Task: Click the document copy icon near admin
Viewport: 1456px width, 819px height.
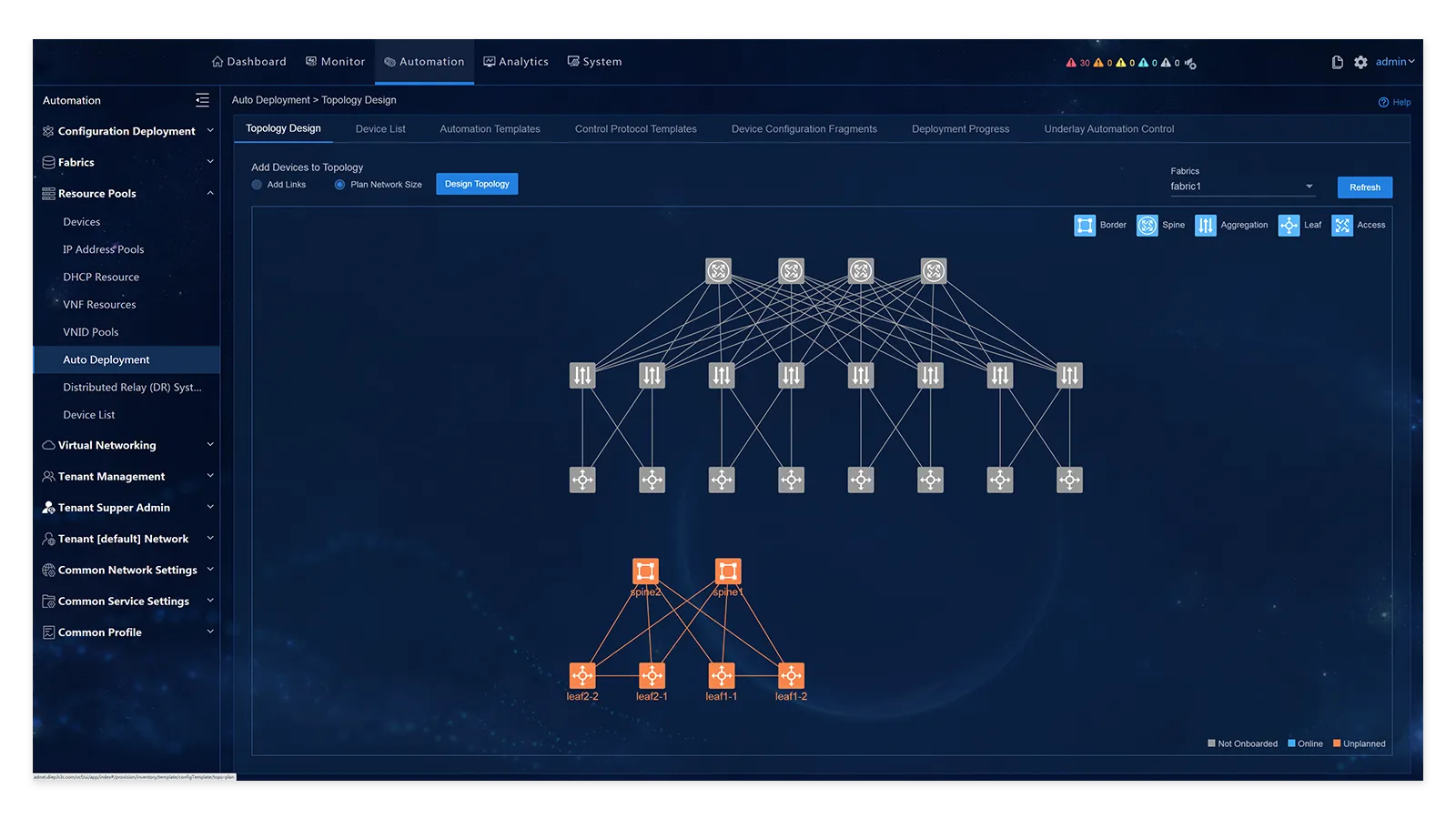Action: click(x=1337, y=62)
